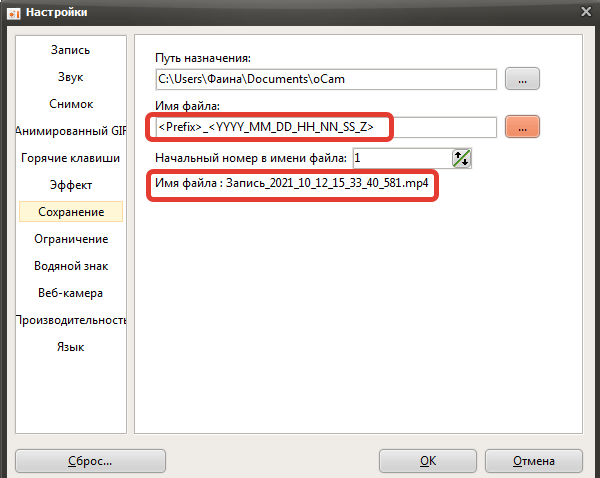The image size is (600, 478).
Task: Open the Ограничение section
Action: click(70, 239)
